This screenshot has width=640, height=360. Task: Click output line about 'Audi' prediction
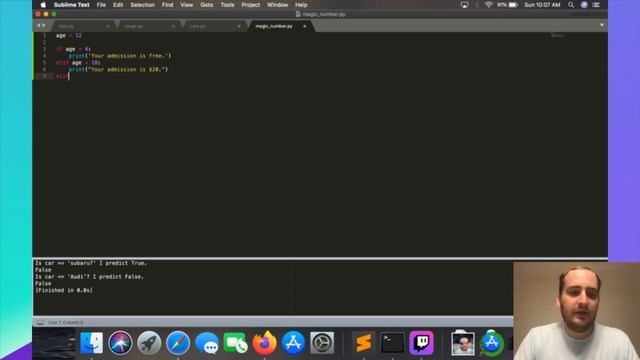tap(89, 277)
